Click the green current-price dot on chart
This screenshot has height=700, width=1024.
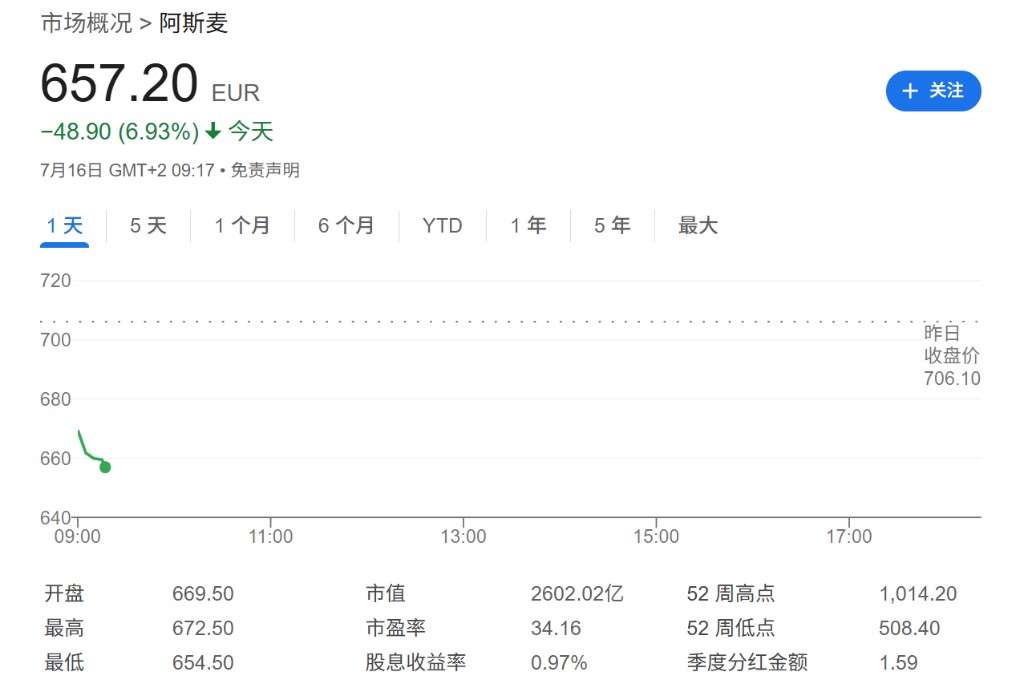105,467
